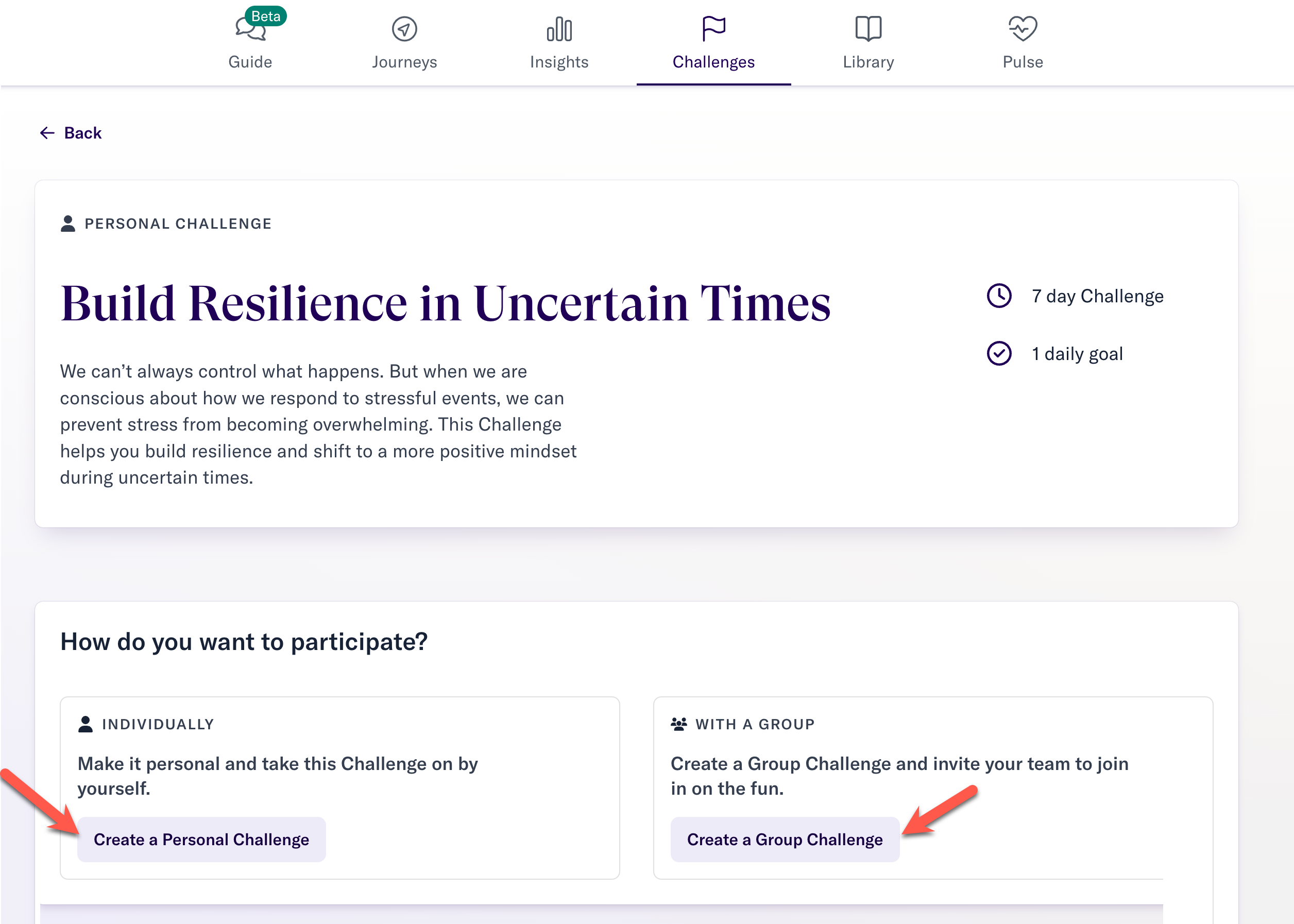1294x924 pixels.
Task: Click the Build Resilience in Uncertain Times heading
Action: tap(446, 303)
